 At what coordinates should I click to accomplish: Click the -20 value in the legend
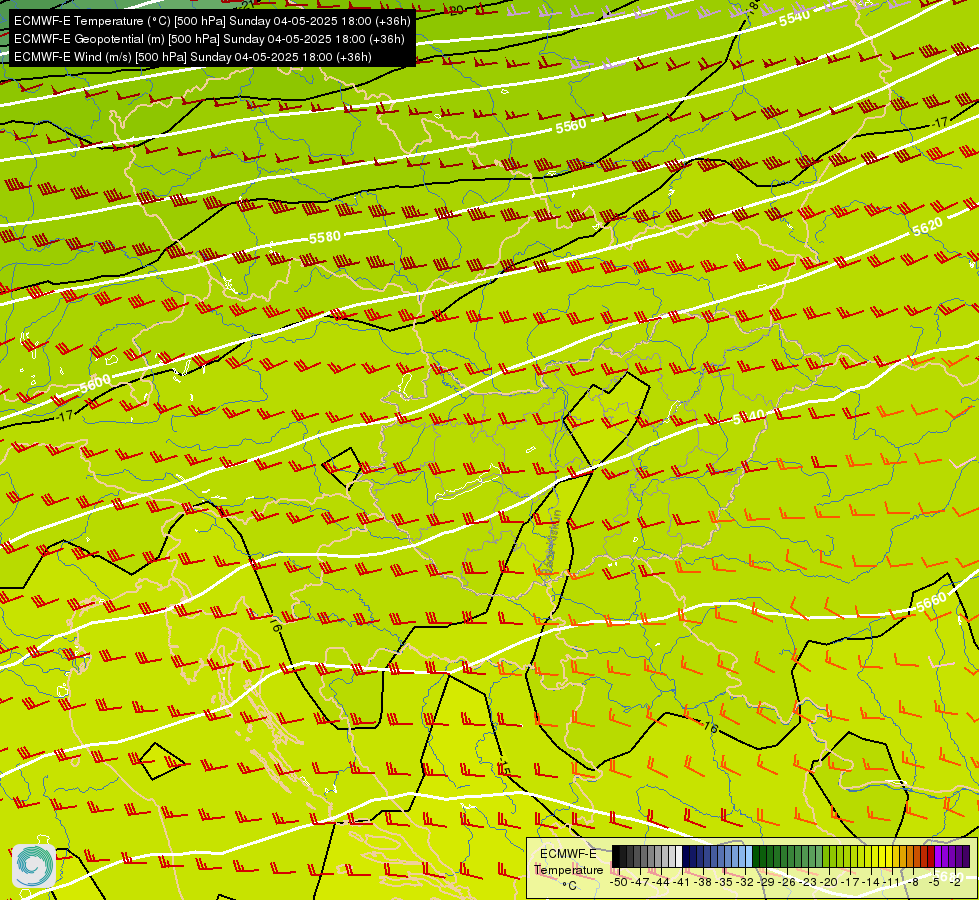pyautogui.click(x=830, y=882)
